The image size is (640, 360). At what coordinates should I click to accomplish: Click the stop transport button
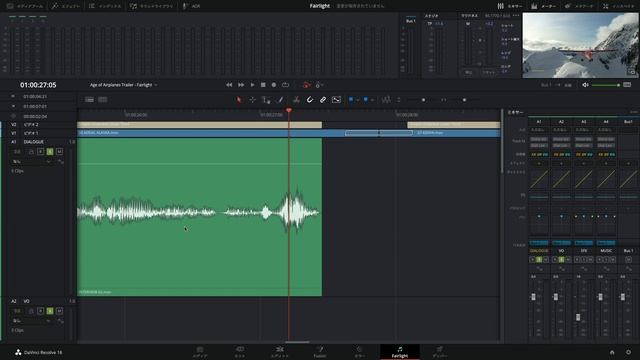click(x=263, y=85)
